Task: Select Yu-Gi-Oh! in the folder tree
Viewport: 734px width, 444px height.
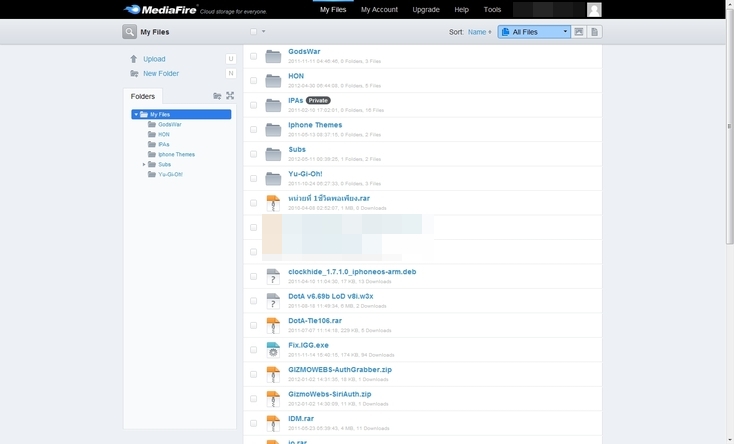Action: click(170, 174)
